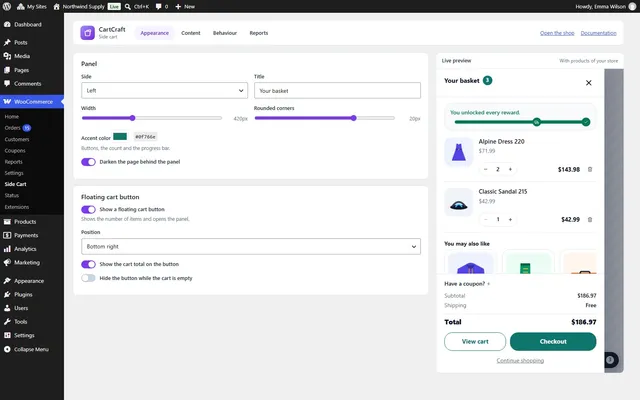Remove Classic Sandal 215 via trash icon

coord(590,220)
